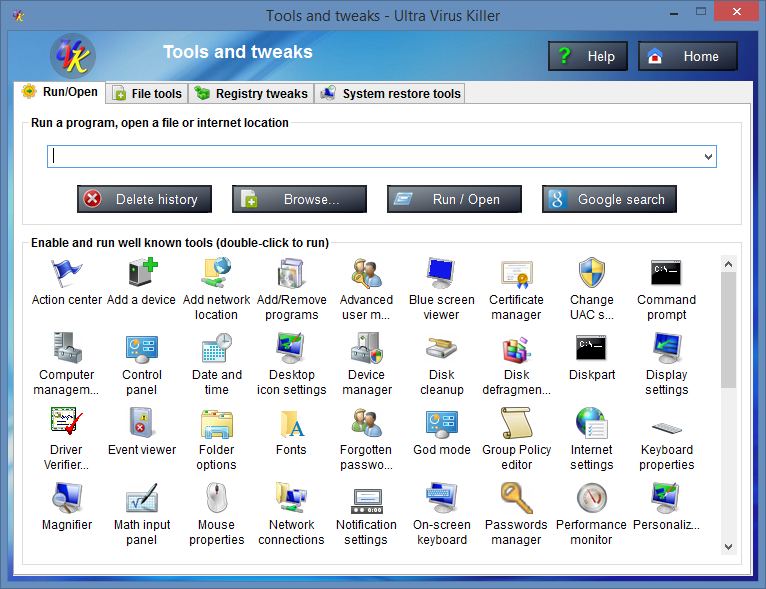
Task: Open the Registry tweaks tab
Action: click(252, 93)
